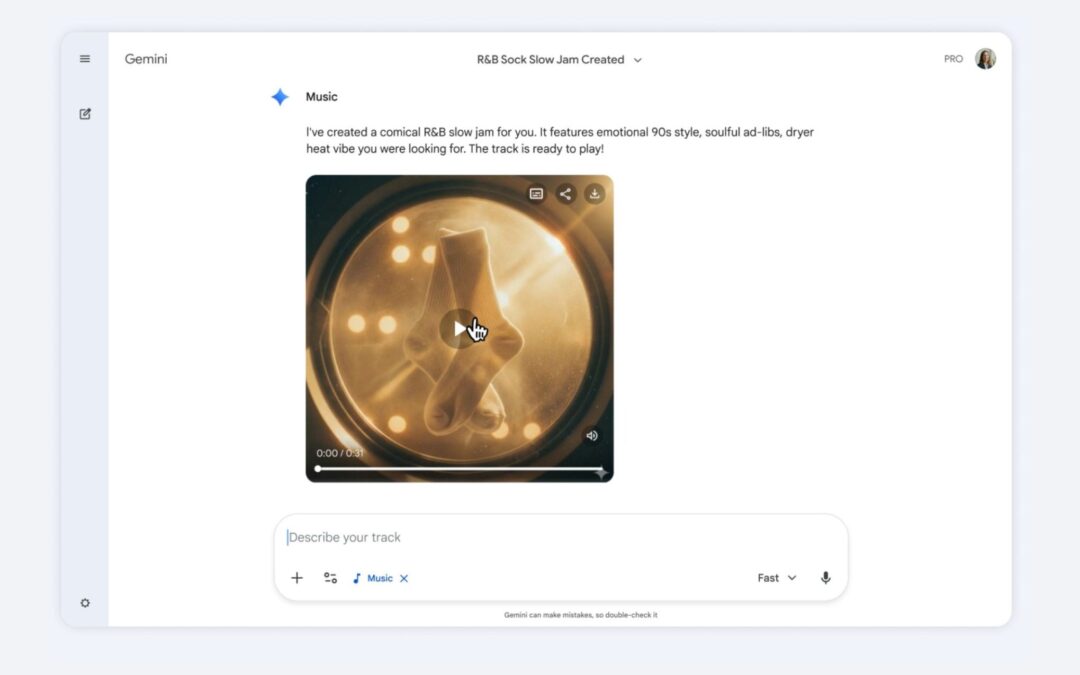The width and height of the screenshot is (1080, 675).
Task: Click the Gemini label in the header
Action: (x=145, y=59)
